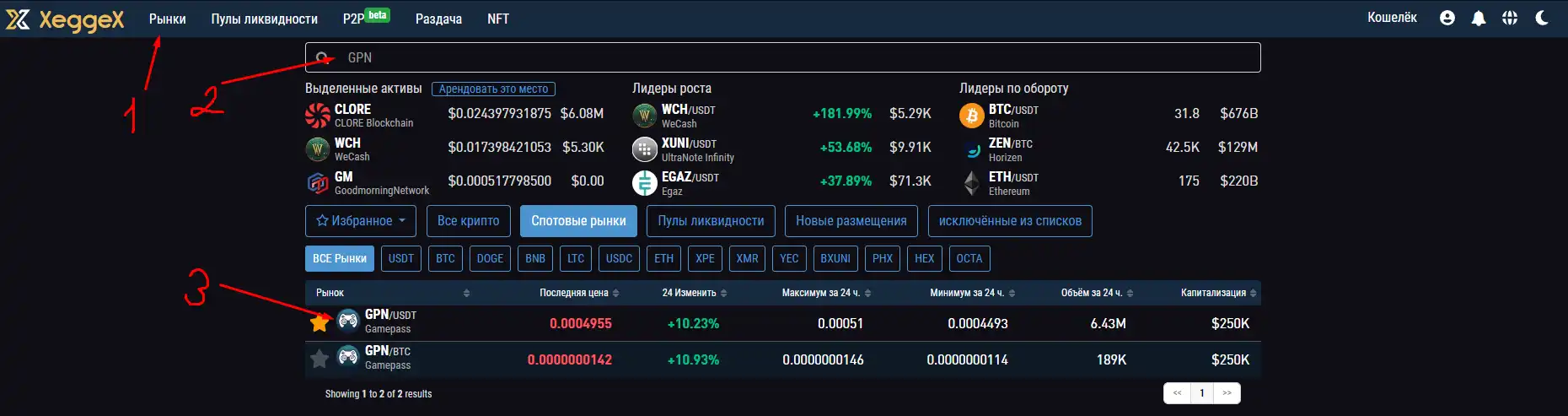Click the Bitcoin logo in turnover leaders

click(x=972, y=116)
